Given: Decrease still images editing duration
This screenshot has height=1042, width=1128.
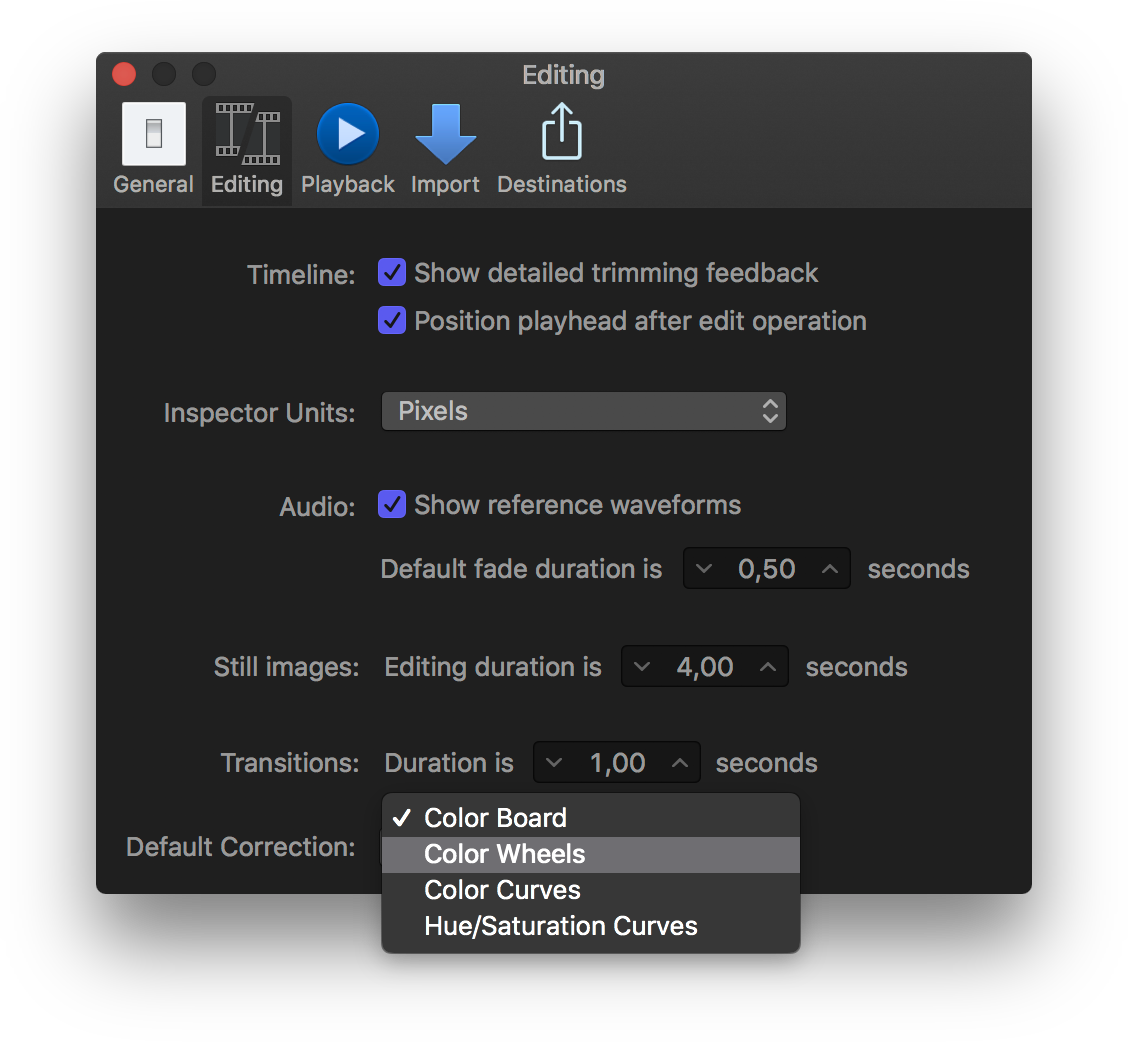Looking at the screenshot, I should [642, 666].
